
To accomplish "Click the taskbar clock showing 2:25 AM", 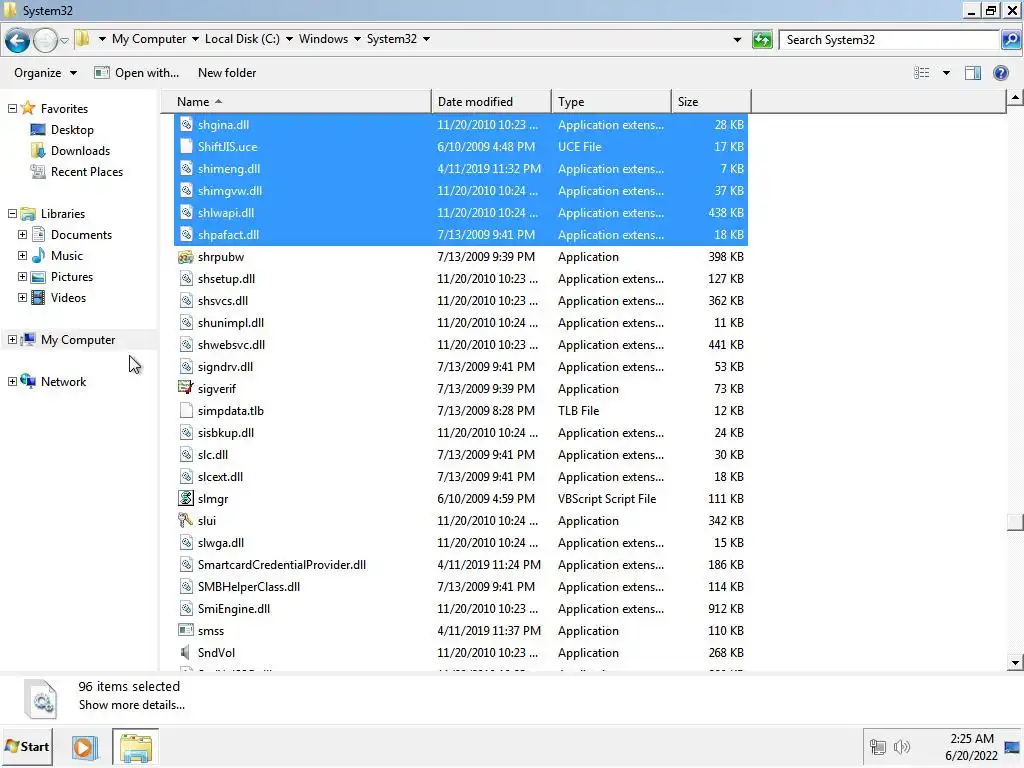I will 971,747.
